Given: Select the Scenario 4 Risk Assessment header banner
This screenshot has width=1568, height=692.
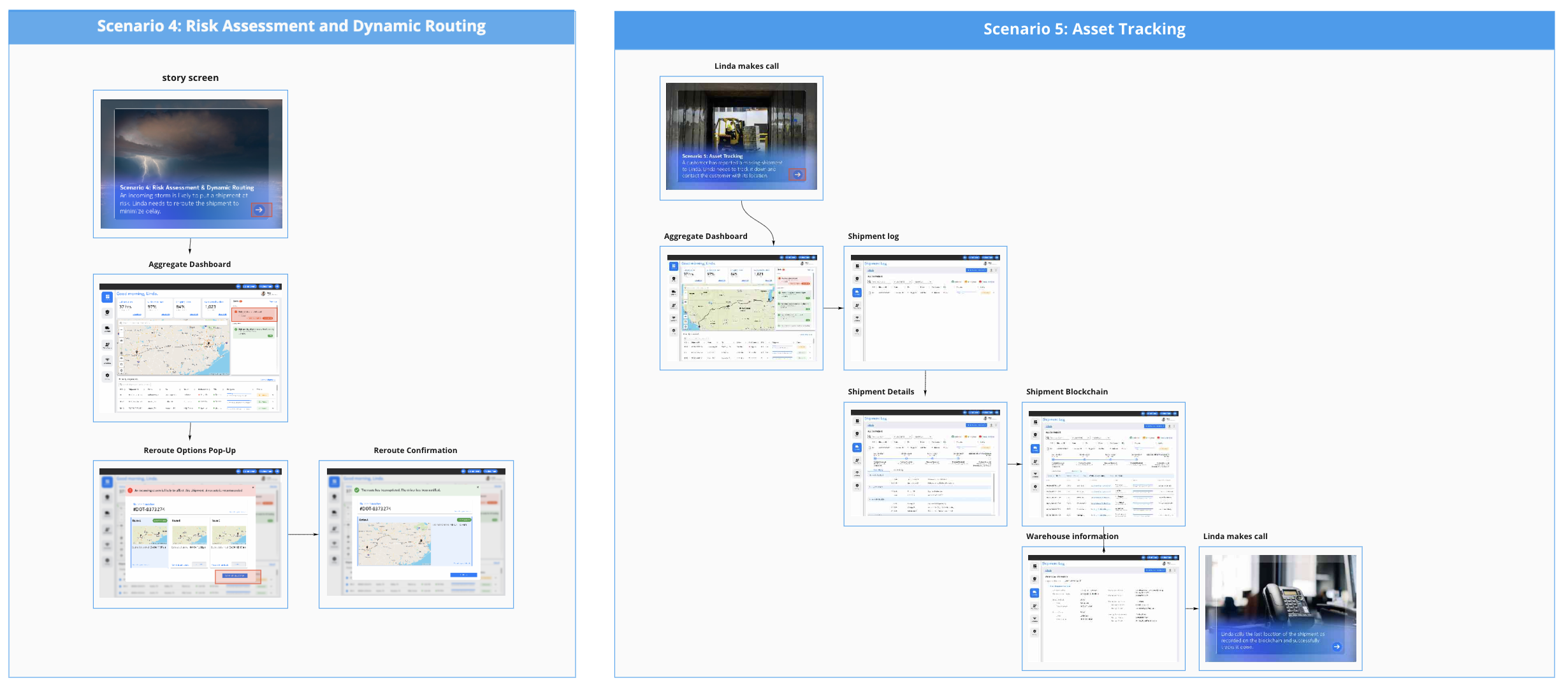Looking at the screenshot, I should 291,27.
